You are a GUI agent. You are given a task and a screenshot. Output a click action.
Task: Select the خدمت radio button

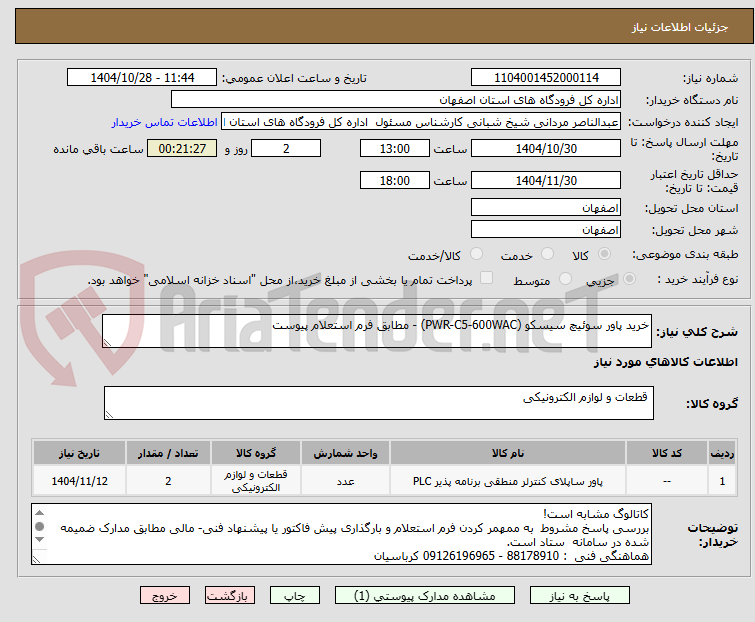click(x=547, y=254)
